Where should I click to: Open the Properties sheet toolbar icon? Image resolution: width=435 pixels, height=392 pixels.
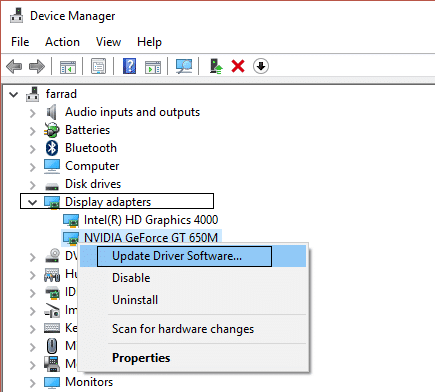pyautogui.click(x=99, y=66)
